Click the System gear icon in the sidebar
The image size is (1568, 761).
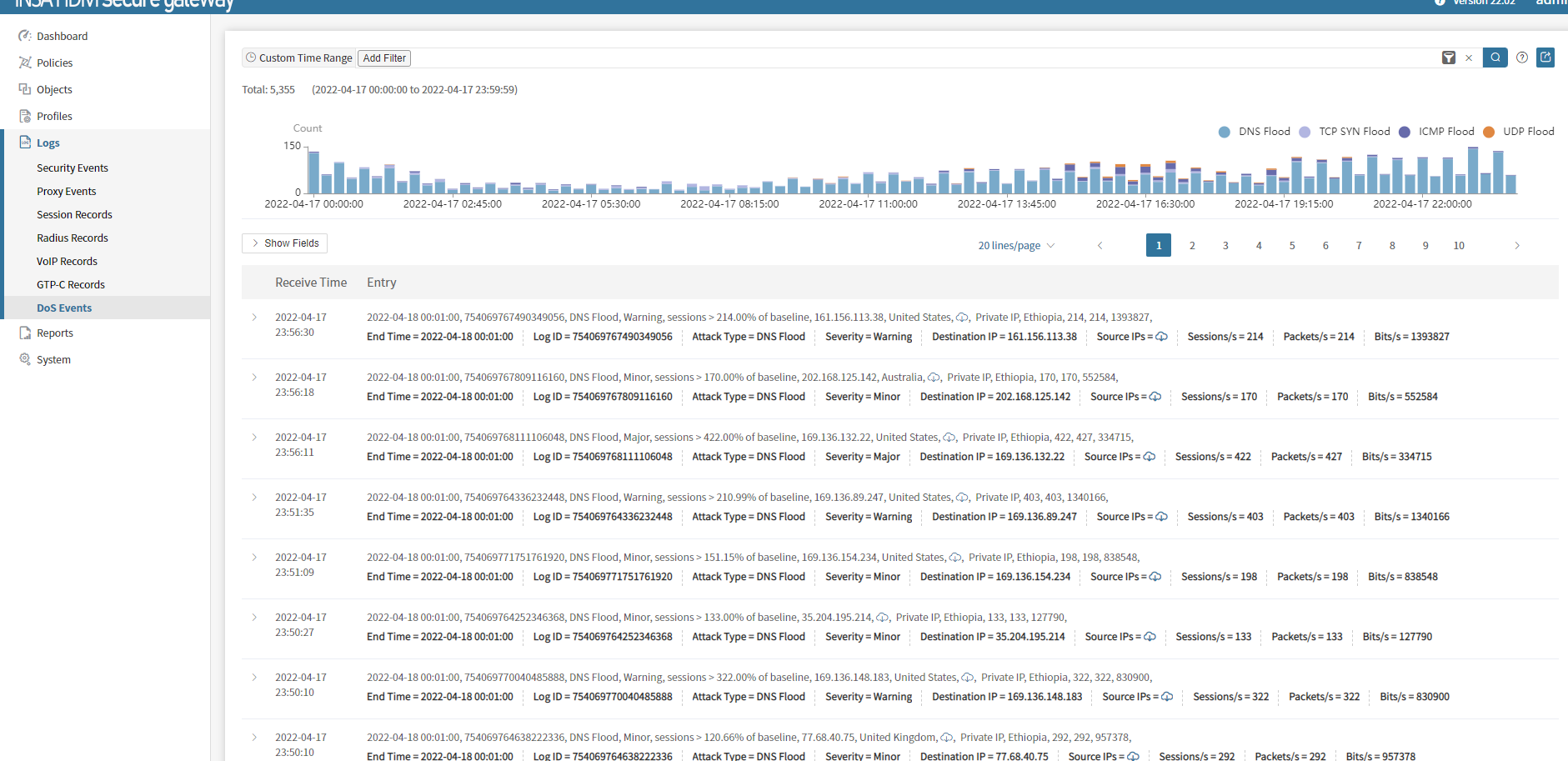(x=25, y=359)
